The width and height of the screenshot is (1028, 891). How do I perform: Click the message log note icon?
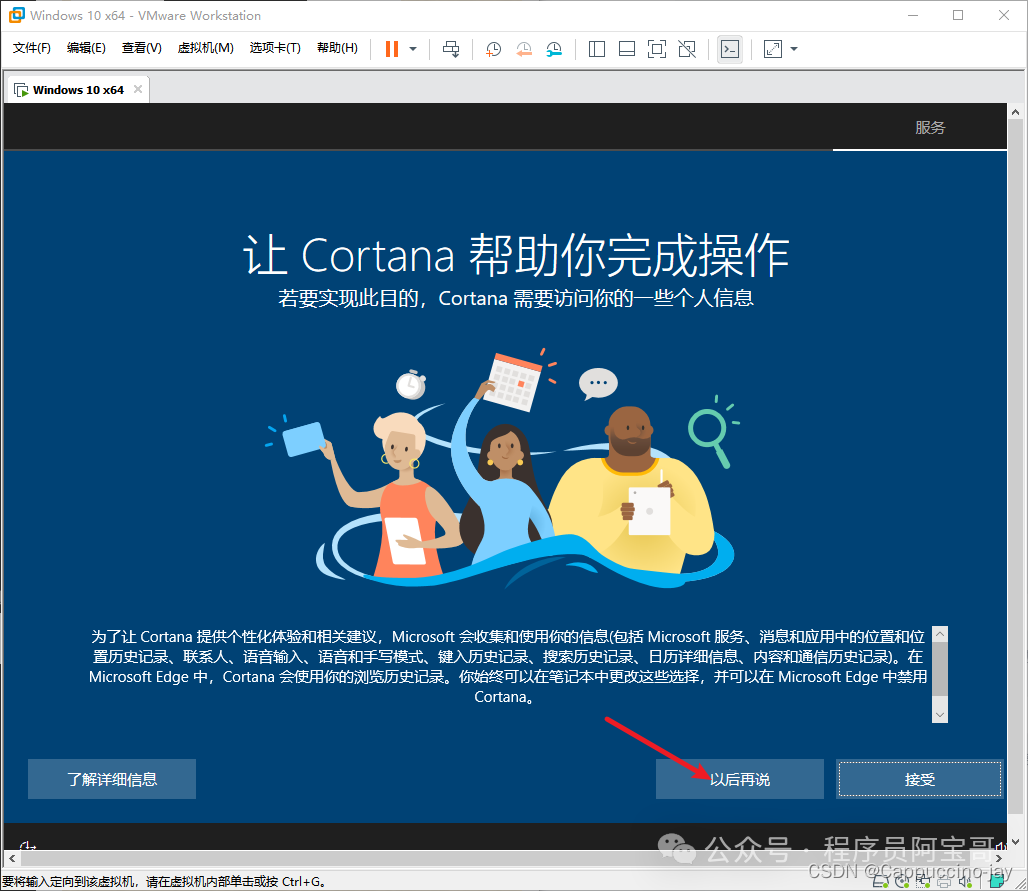pyautogui.click(x=997, y=881)
